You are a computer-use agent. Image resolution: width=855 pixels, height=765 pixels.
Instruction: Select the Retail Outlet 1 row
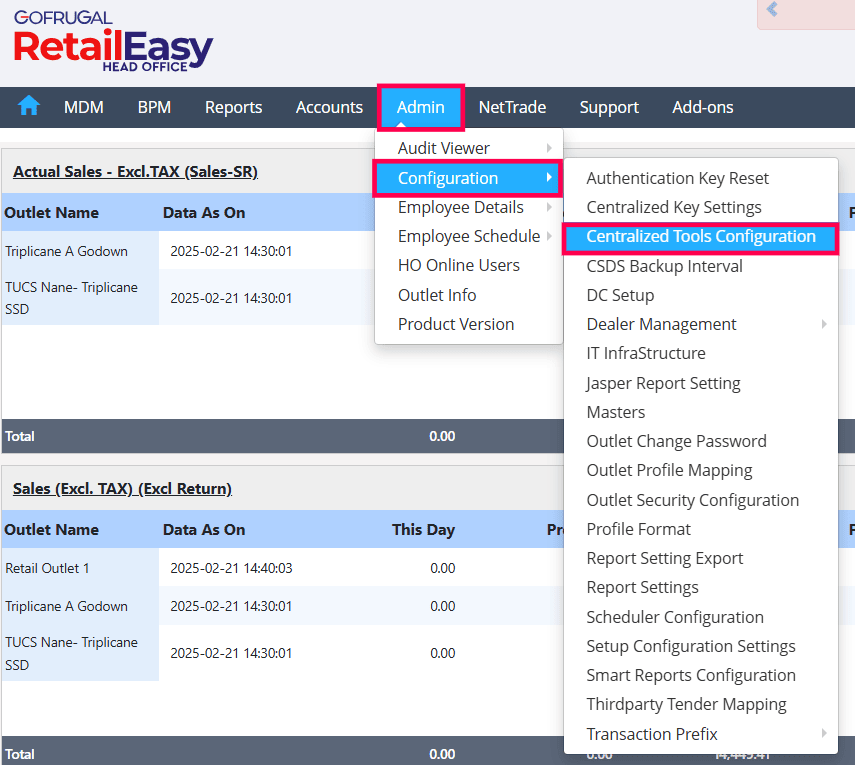(x=47, y=568)
